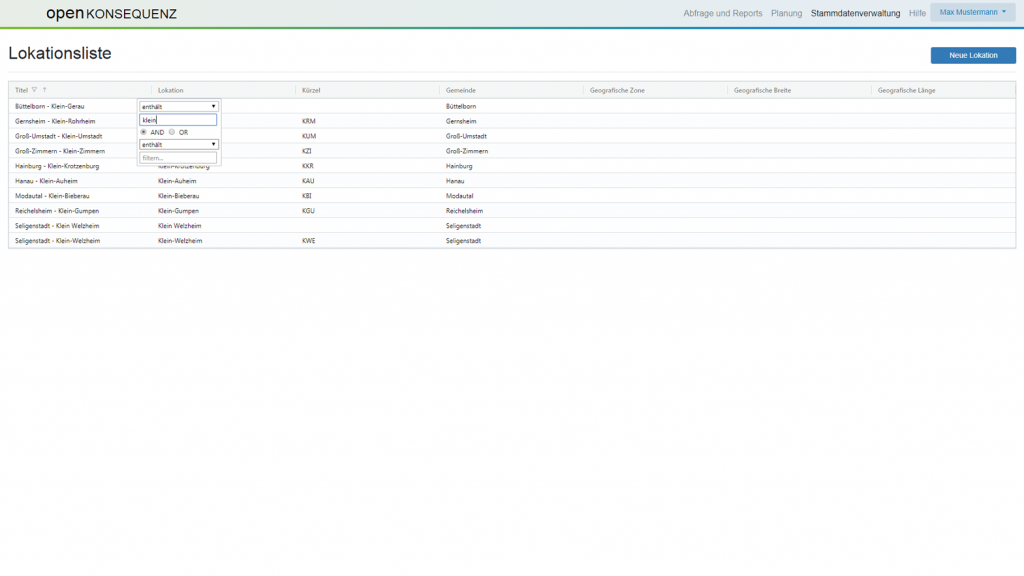Select the OR radio button
Viewport: 1024px width, 576px height.
[x=172, y=132]
